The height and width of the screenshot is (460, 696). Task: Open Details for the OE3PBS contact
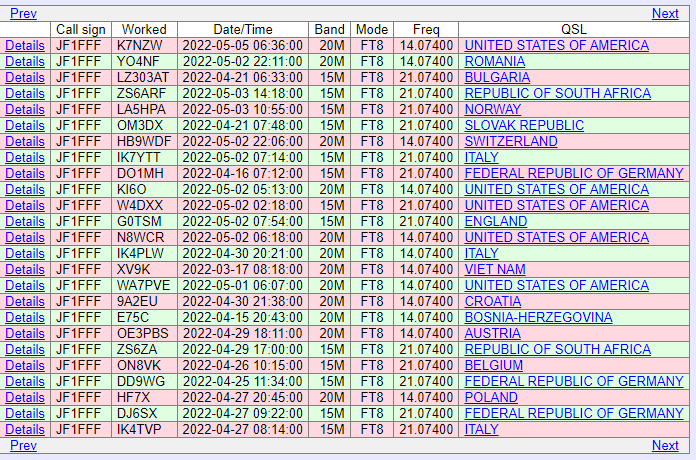[x=25, y=333]
